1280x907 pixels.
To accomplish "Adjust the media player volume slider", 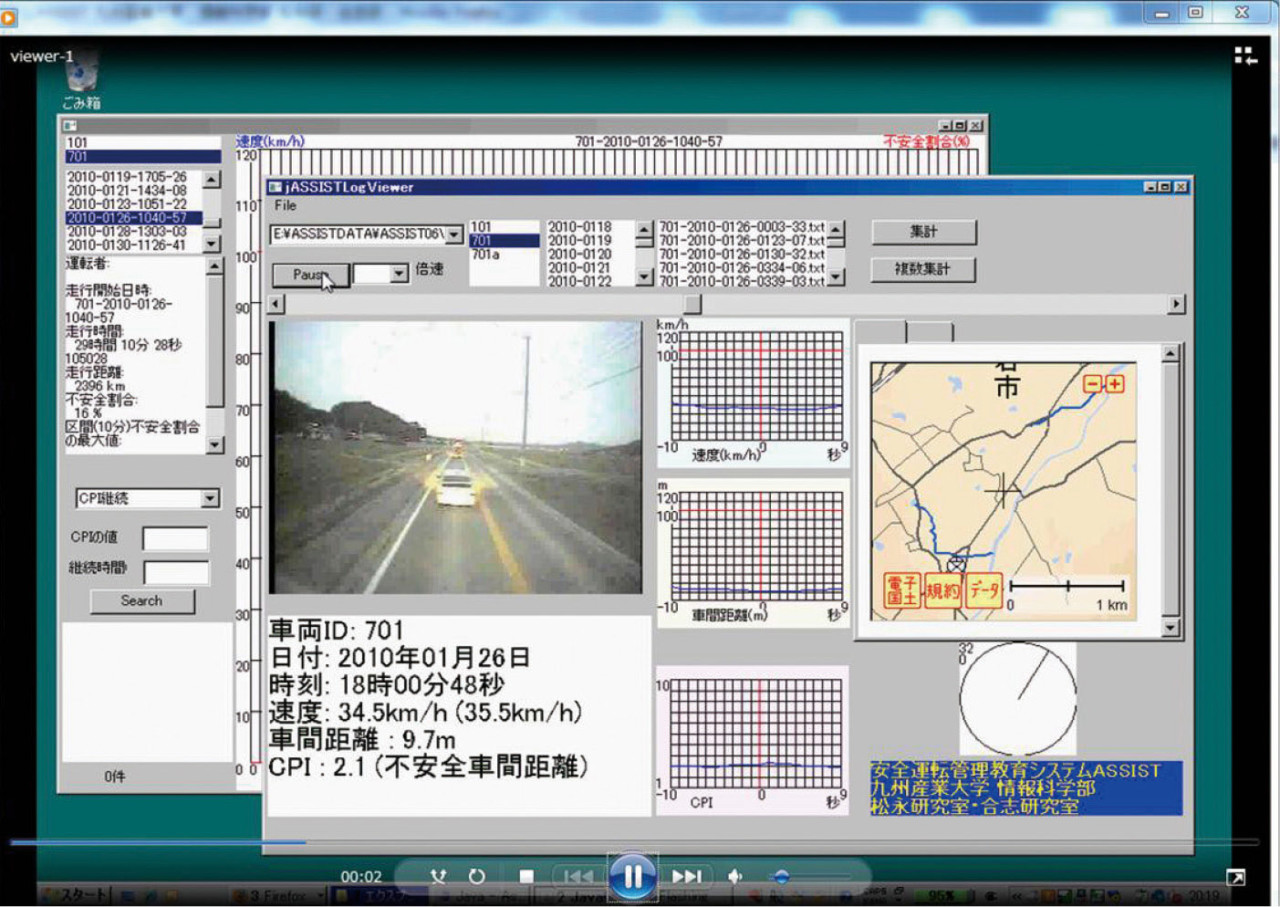I will tap(782, 877).
